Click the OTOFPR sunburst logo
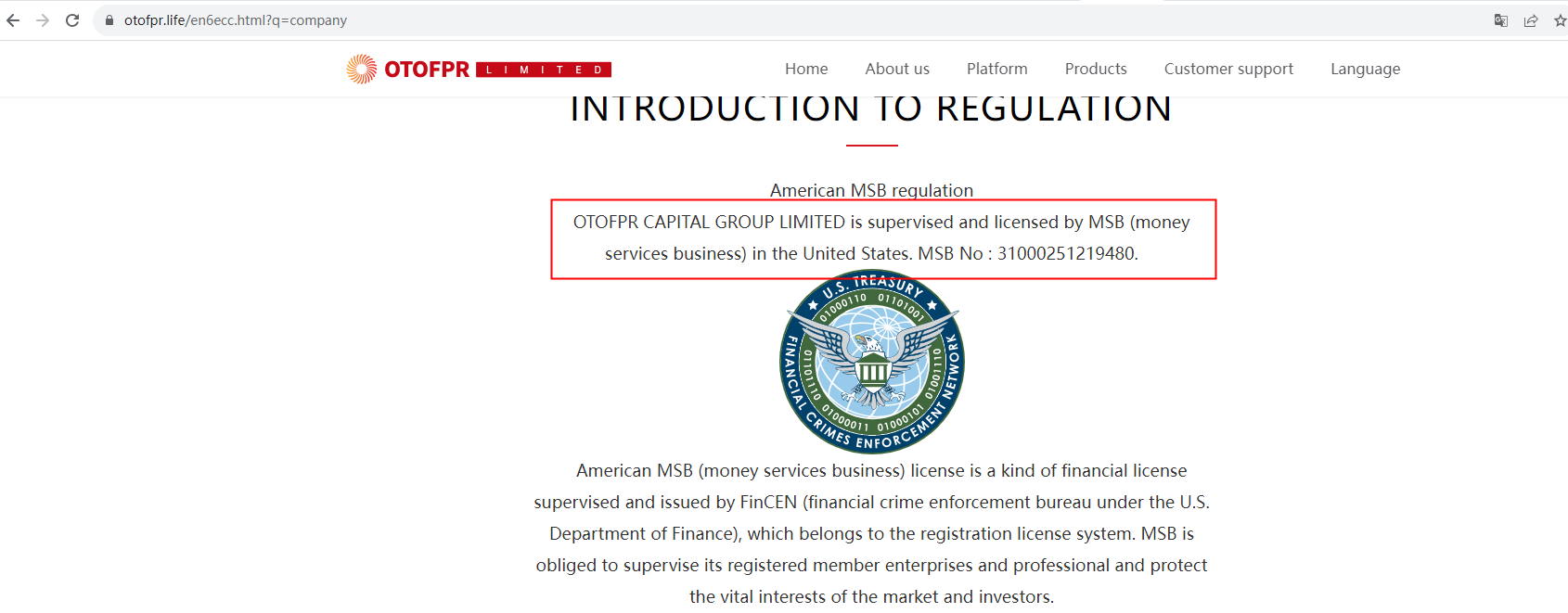1568x613 pixels. (362, 69)
